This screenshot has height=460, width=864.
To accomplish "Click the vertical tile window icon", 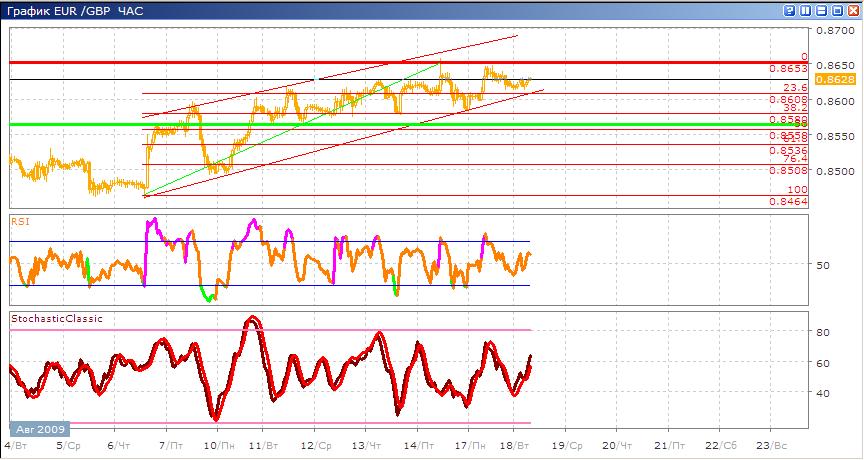I will [x=805, y=10].
